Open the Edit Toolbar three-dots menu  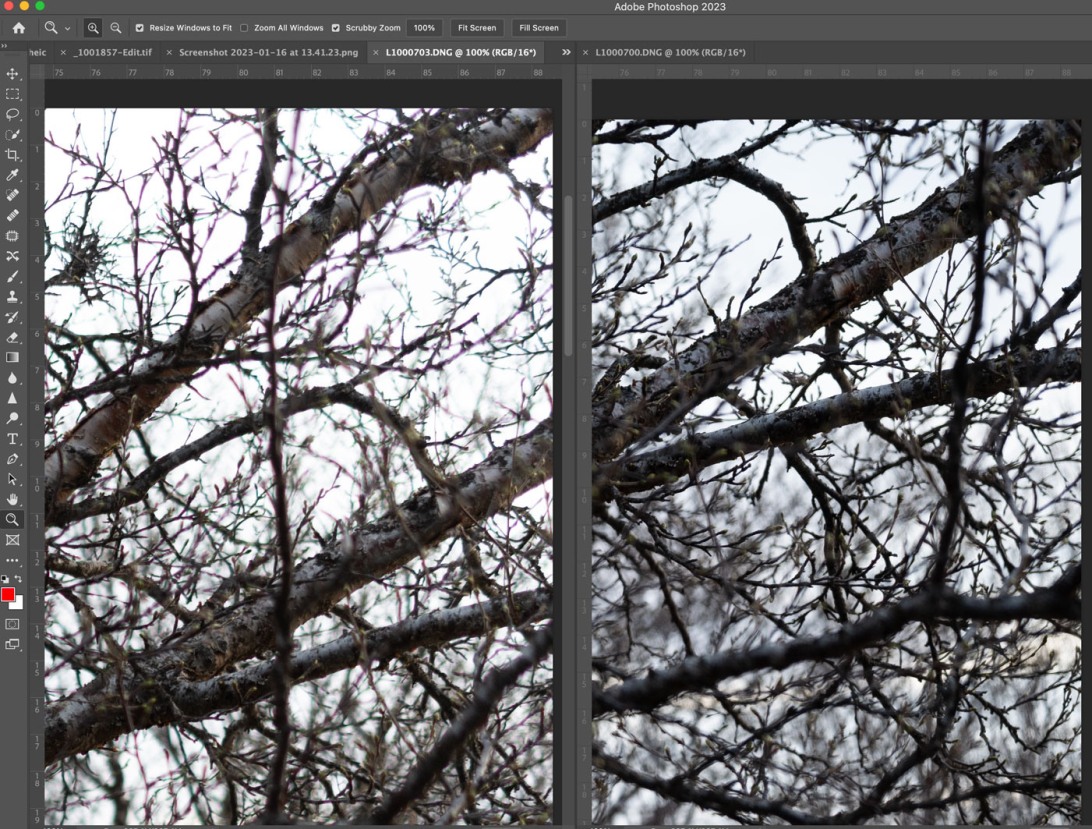(x=12, y=560)
